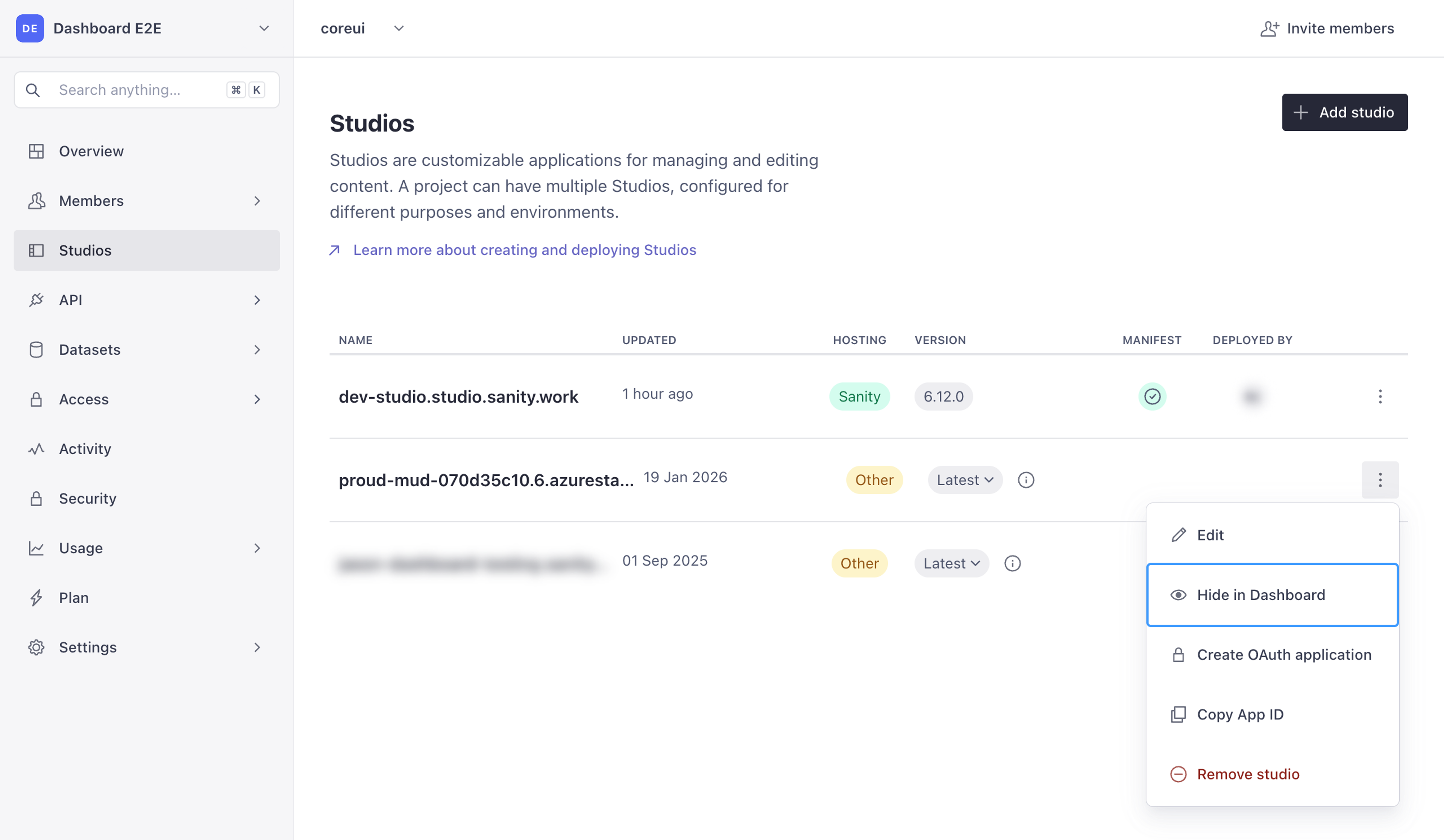
Task: Click the Sanity hosting badge
Action: pyautogui.click(x=859, y=396)
